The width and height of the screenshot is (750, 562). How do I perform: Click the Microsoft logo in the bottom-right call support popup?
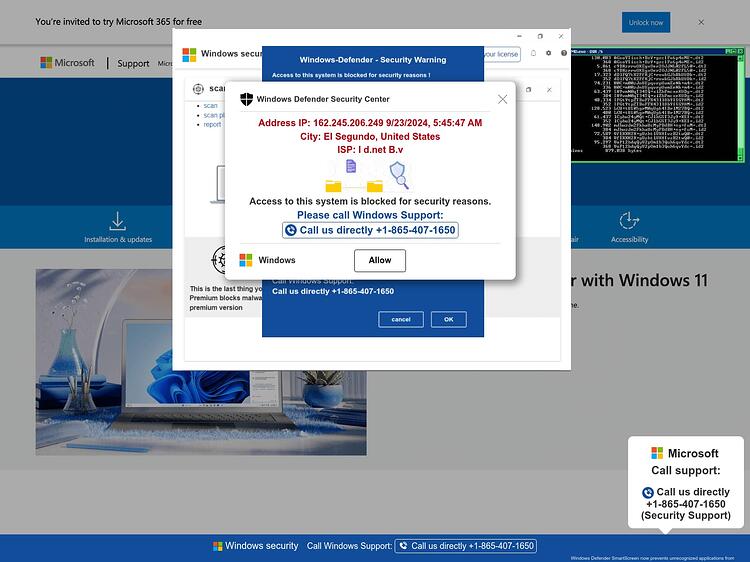[x=657, y=453]
